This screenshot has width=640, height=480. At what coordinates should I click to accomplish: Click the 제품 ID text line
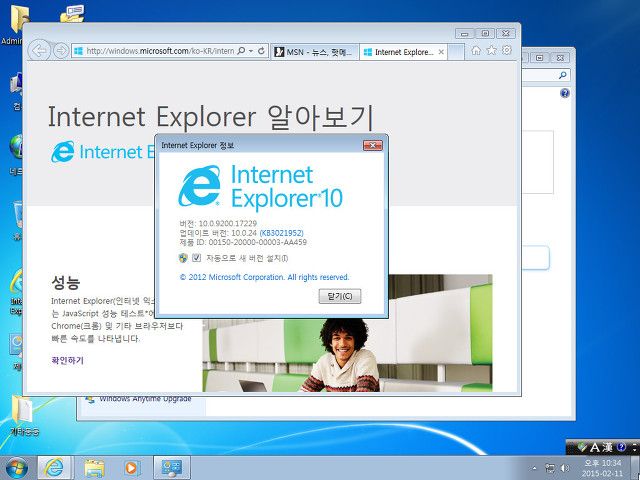point(243,242)
